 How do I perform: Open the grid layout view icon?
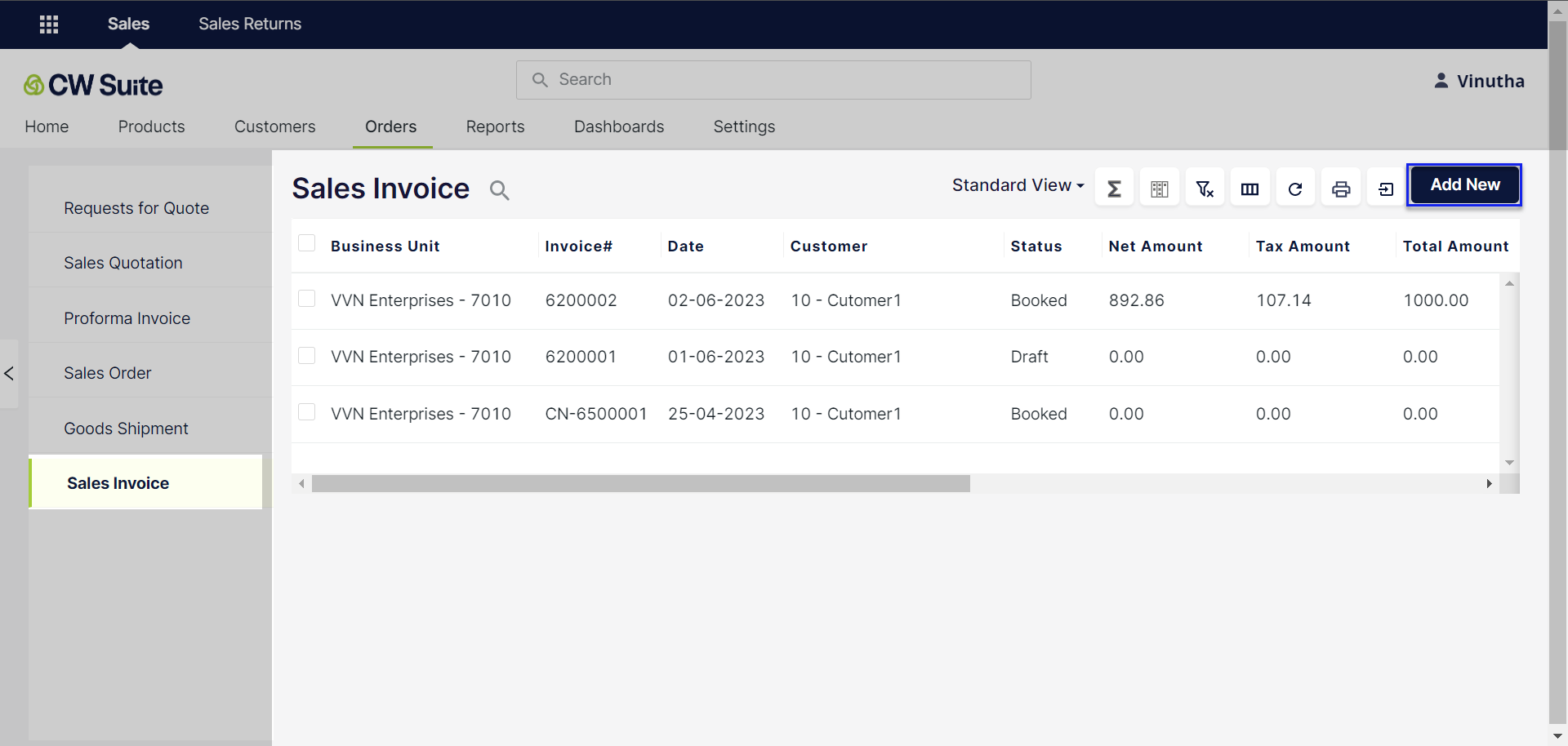pyautogui.click(x=1159, y=189)
